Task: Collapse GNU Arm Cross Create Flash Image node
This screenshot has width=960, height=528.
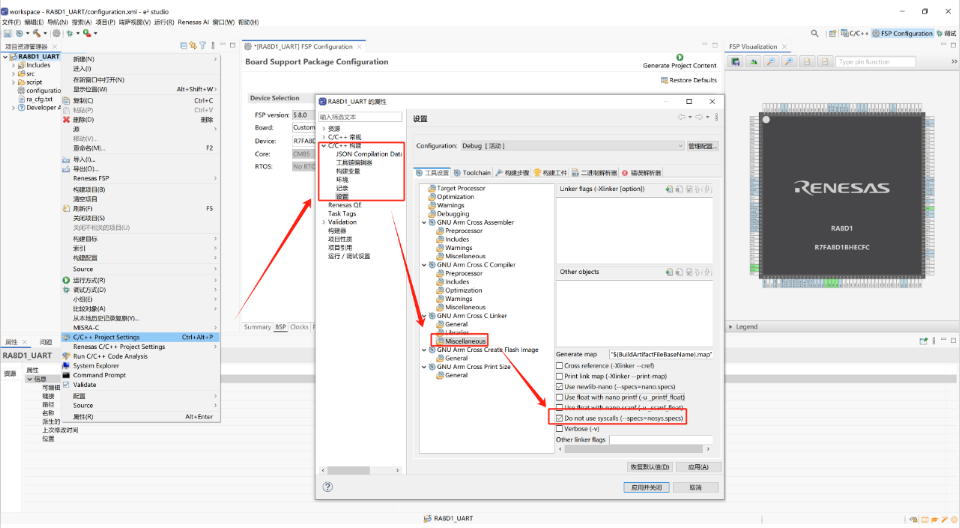Action: [424, 350]
